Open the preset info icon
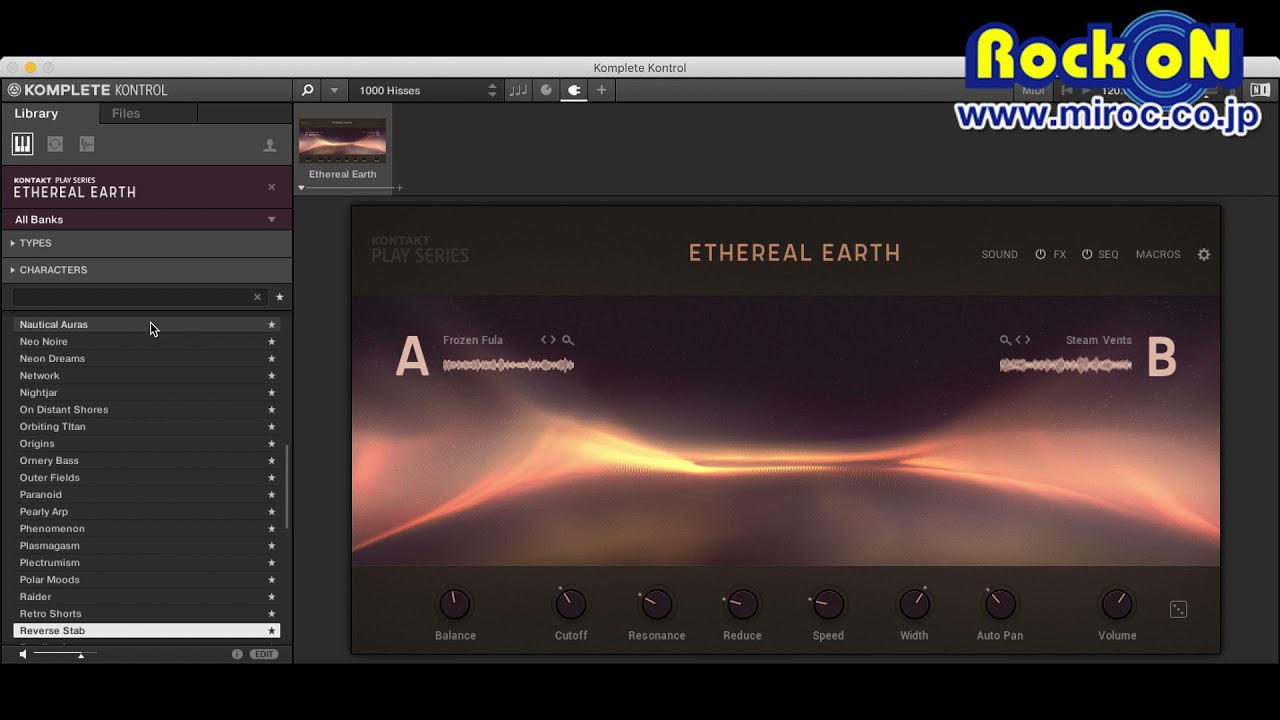Viewport: 1280px width, 720px height. pyautogui.click(x=237, y=654)
